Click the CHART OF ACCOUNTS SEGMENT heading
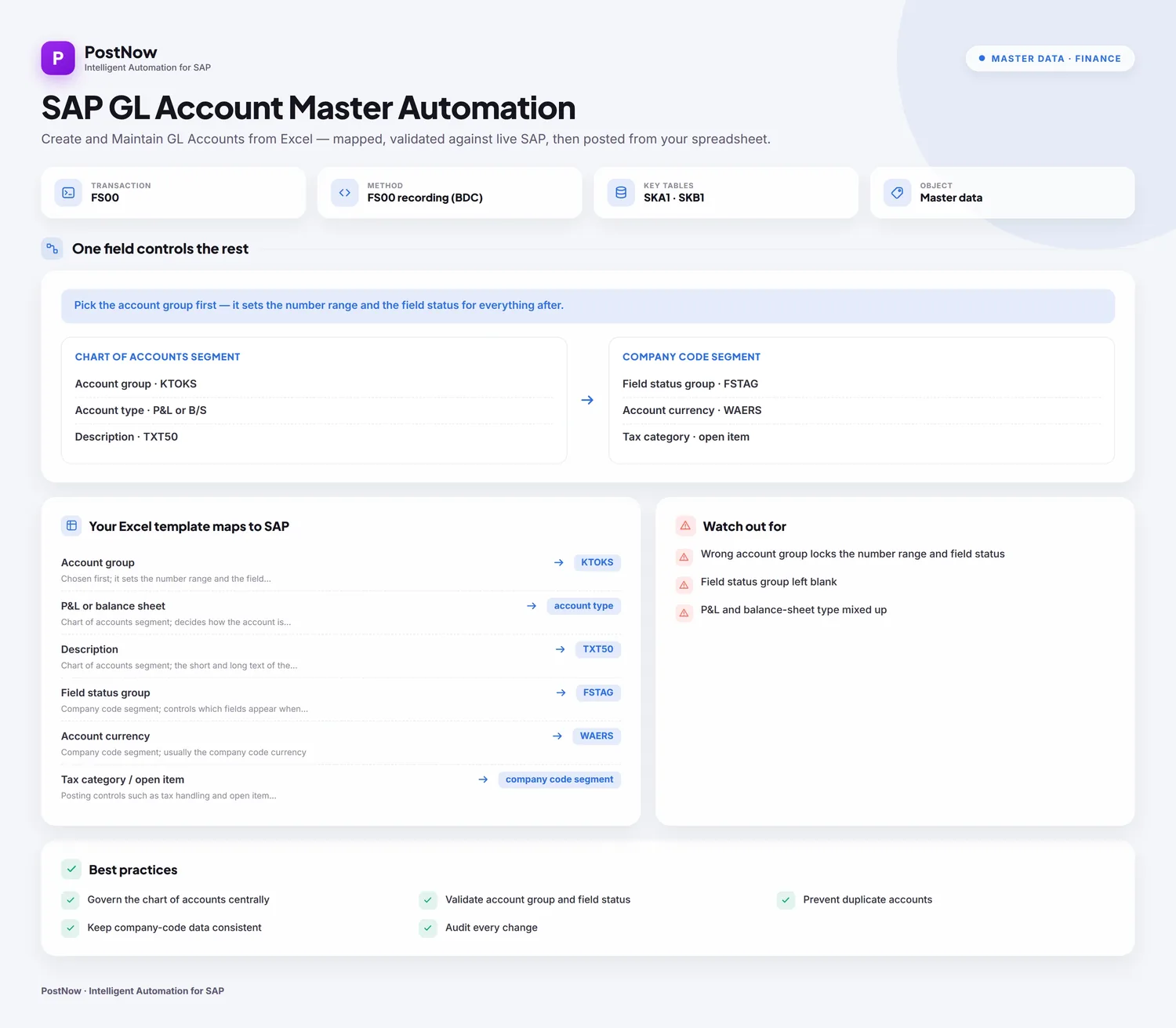The height and width of the screenshot is (1028, 1176). (158, 357)
